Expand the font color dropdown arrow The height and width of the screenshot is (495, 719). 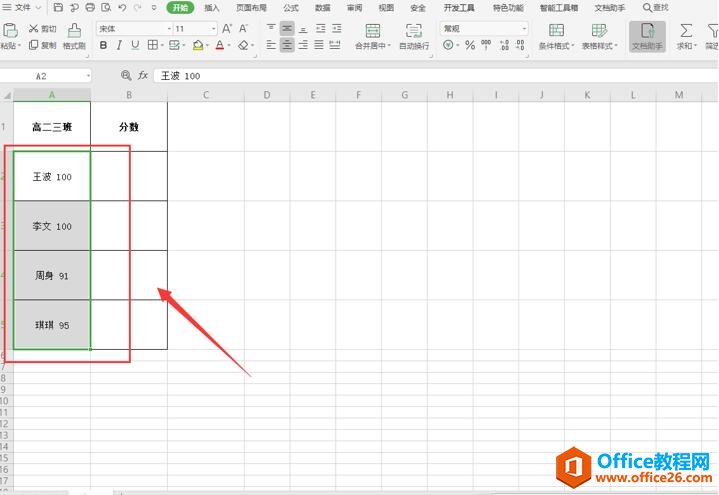(229, 45)
